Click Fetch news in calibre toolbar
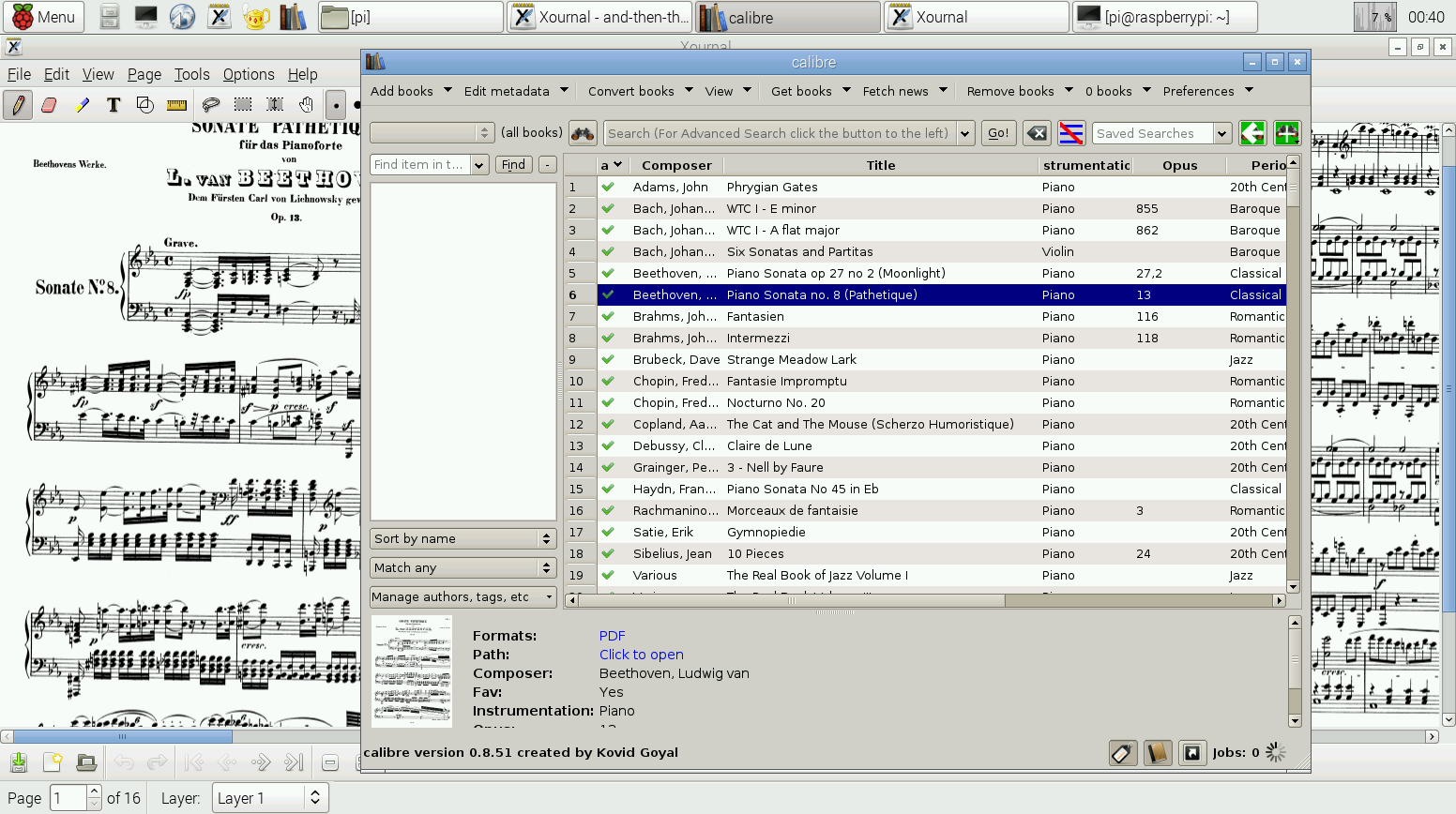The width and height of the screenshot is (1456, 814). (x=895, y=91)
